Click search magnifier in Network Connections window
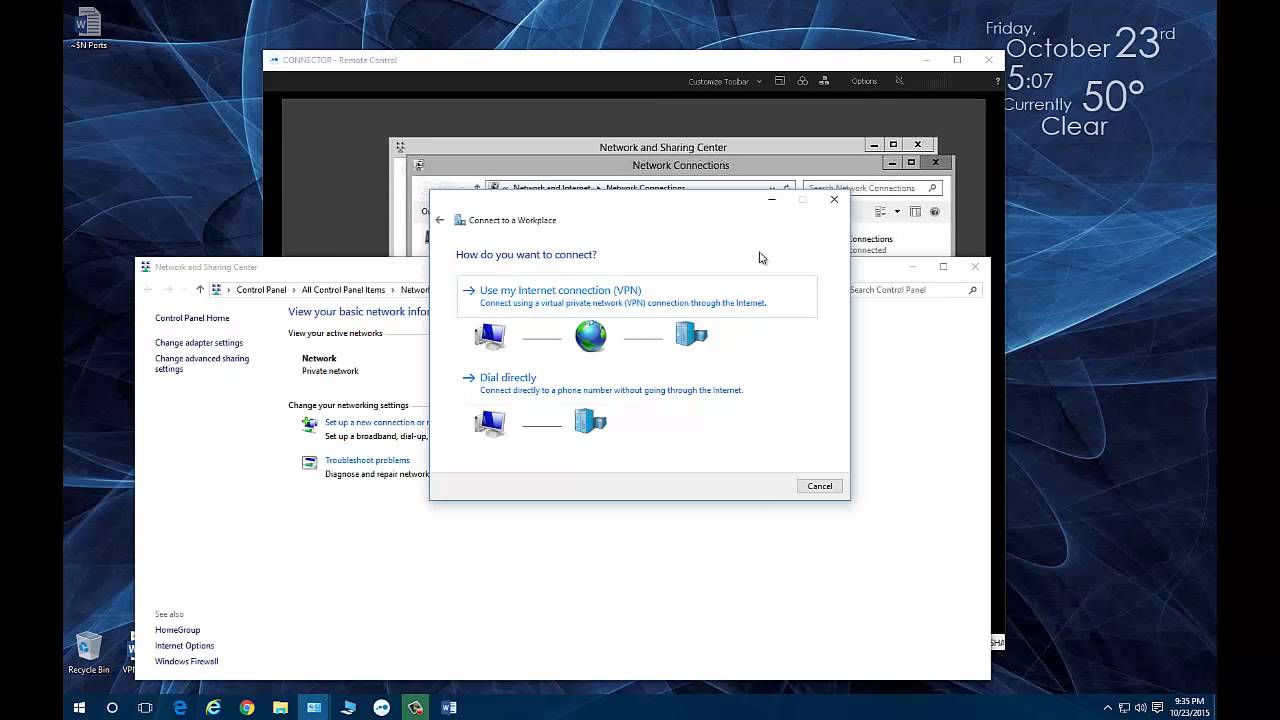Screen dimensions: 1280x720 point(933,188)
